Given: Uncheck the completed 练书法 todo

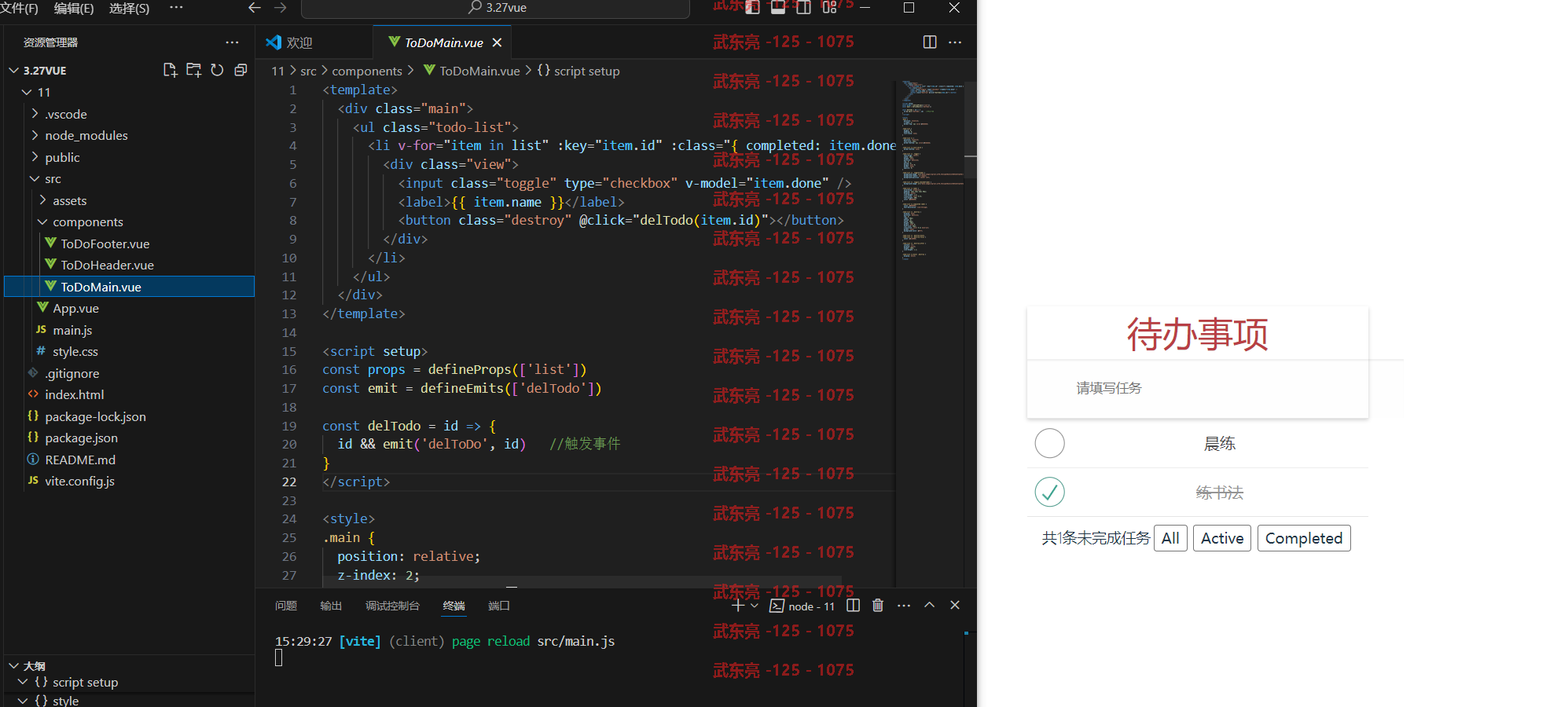Looking at the screenshot, I should pyautogui.click(x=1049, y=493).
